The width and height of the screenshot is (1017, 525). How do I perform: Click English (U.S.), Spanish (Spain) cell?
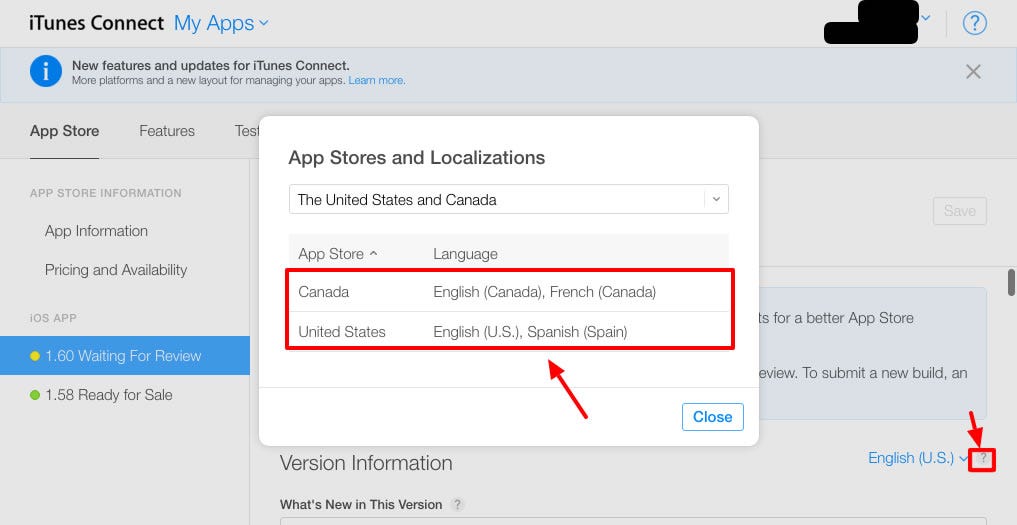530,332
